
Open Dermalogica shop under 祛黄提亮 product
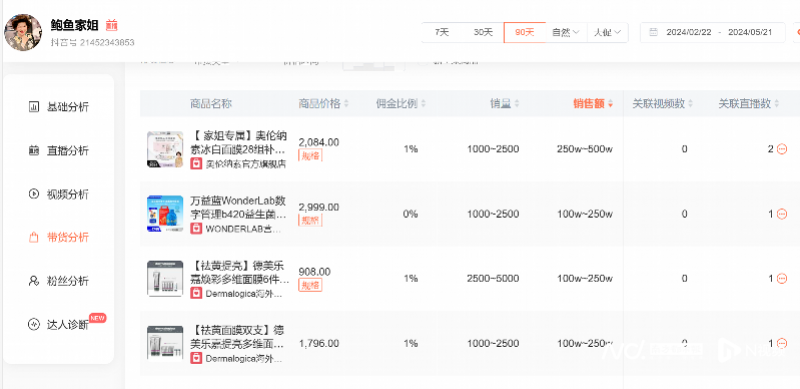pyautogui.click(x=243, y=294)
